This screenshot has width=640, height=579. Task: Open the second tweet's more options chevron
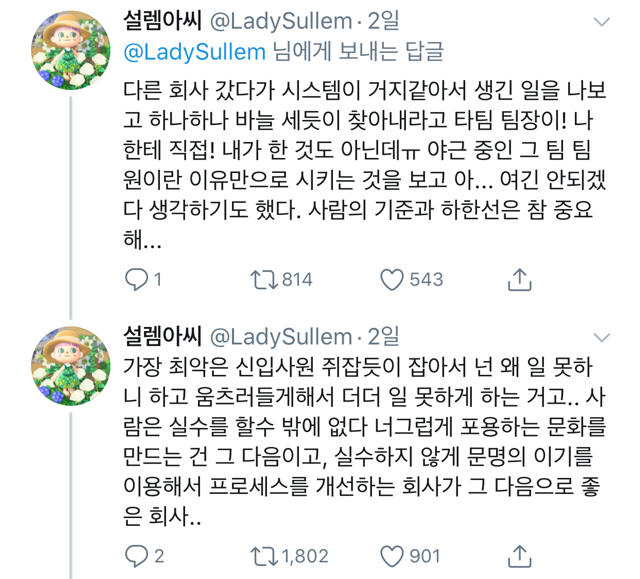(601, 337)
